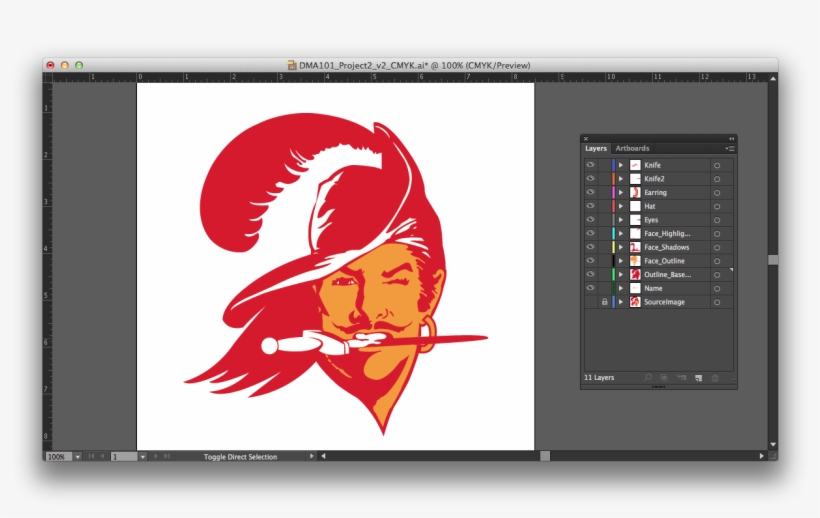Click the horizontal scrollbar left arrow
The image size is (820, 518).
click(323, 456)
